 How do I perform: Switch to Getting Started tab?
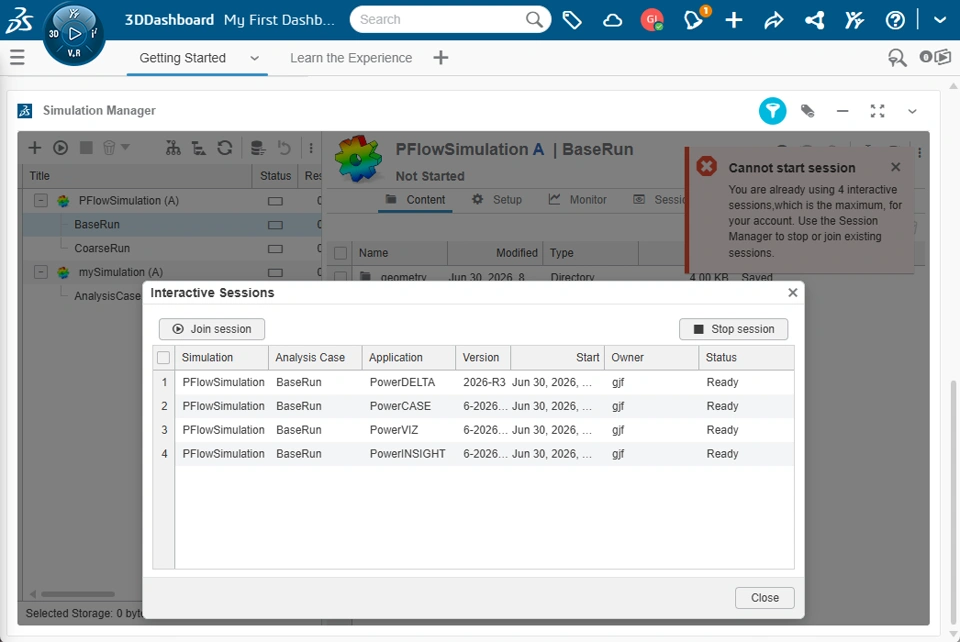click(x=182, y=58)
